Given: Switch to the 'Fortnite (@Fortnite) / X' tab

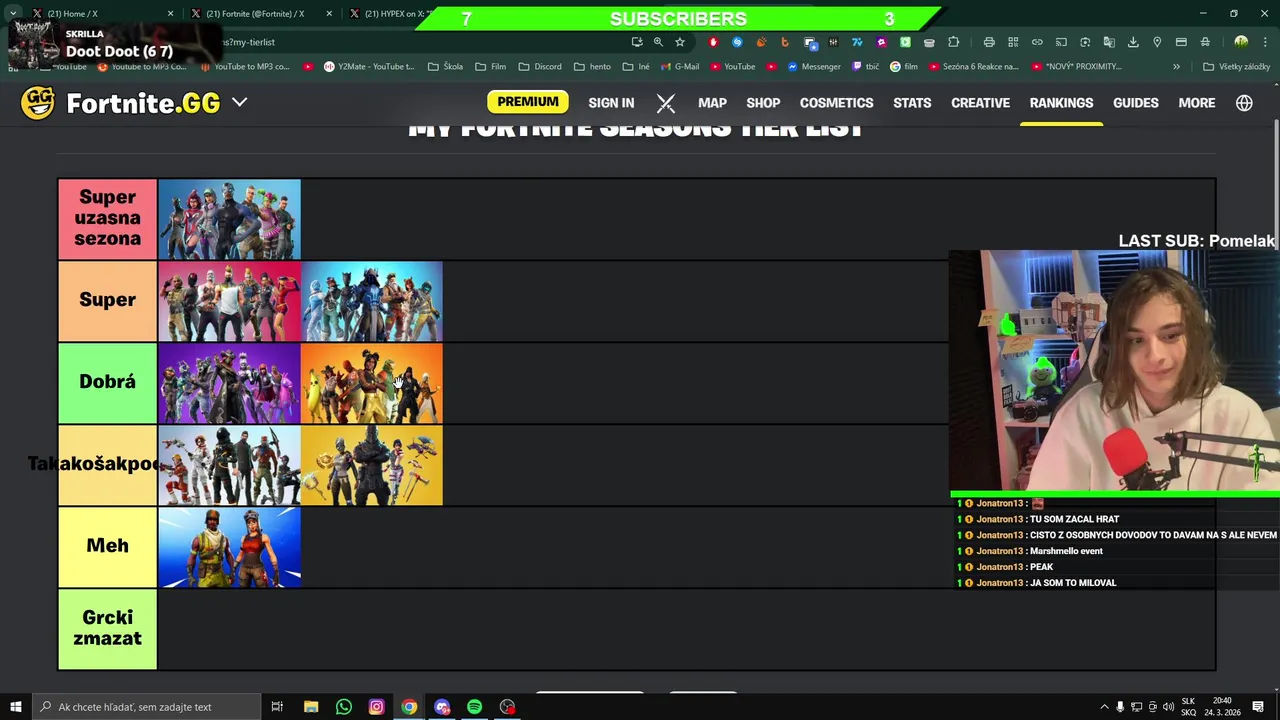Looking at the screenshot, I should (x=255, y=14).
